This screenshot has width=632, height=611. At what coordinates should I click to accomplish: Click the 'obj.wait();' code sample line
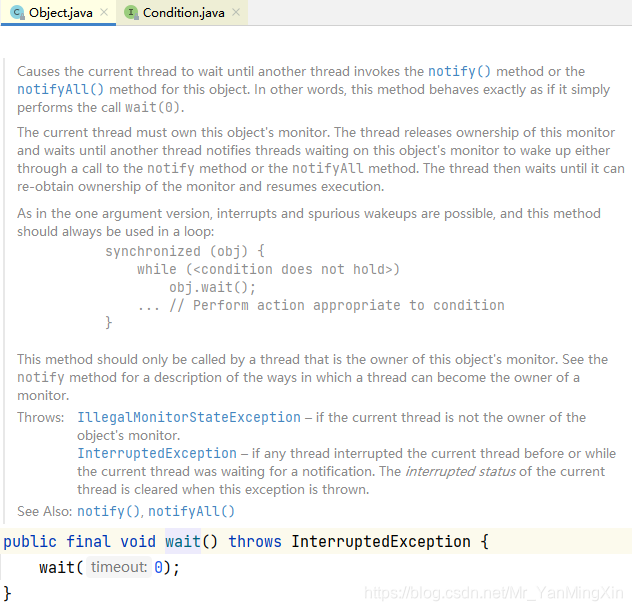point(212,287)
